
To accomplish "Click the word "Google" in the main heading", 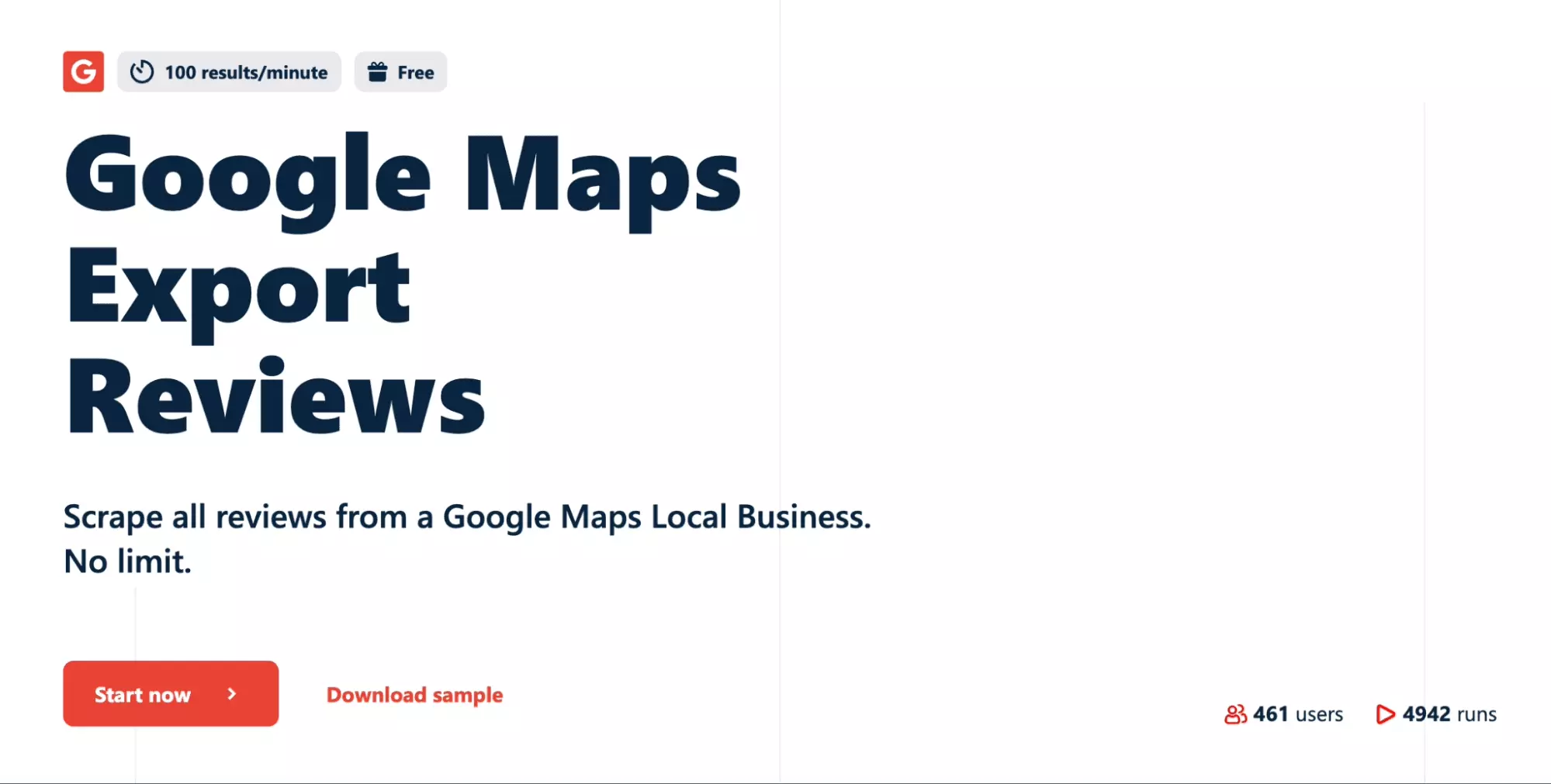I will 248,177.
